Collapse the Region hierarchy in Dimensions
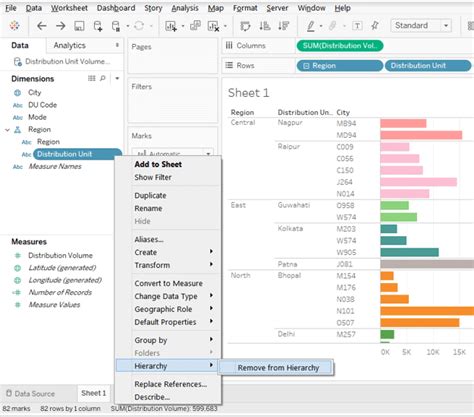The height and width of the screenshot is (417, 474). (x=7, y=130)
